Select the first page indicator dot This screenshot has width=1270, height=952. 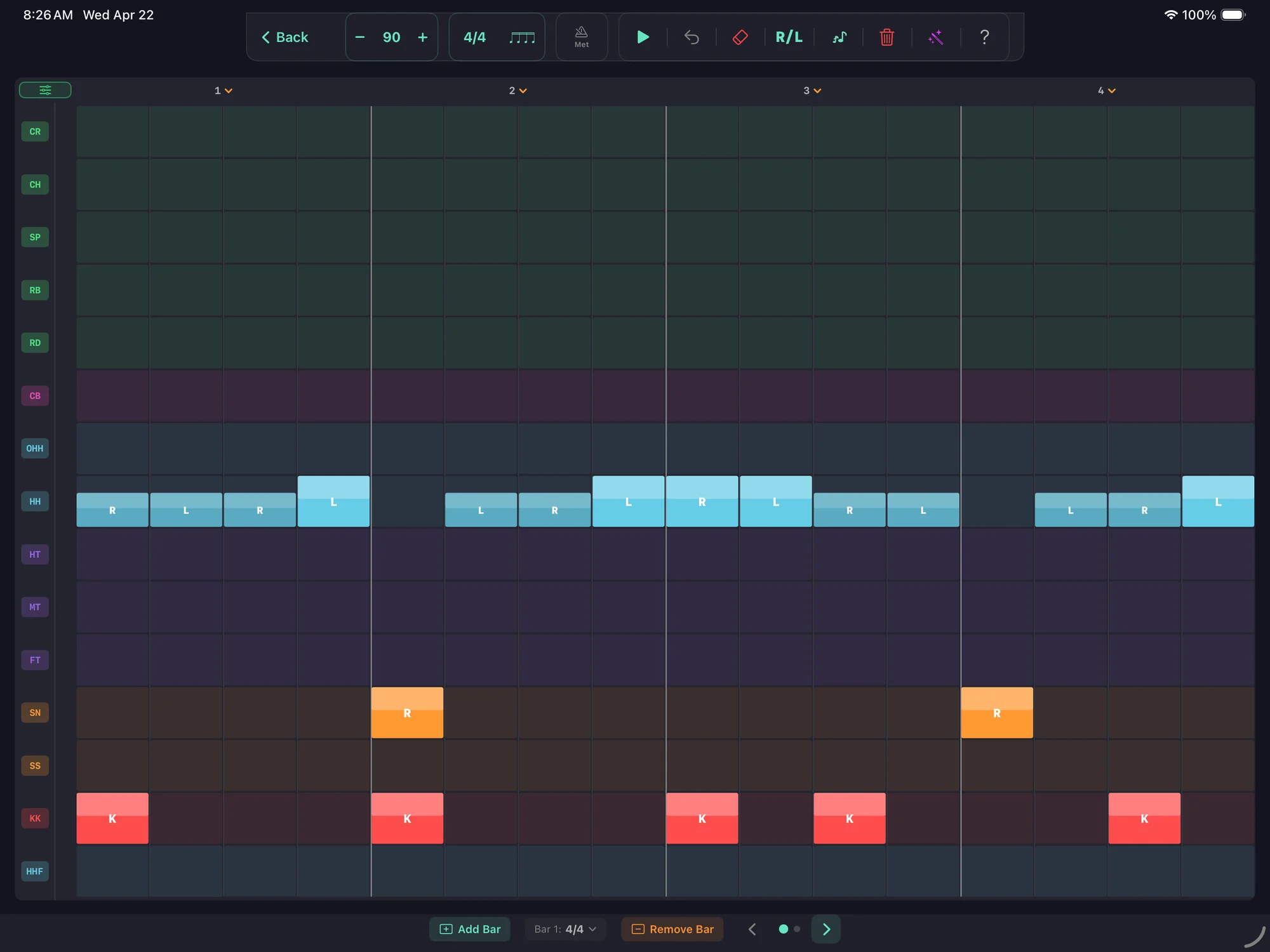coord(783,929)
